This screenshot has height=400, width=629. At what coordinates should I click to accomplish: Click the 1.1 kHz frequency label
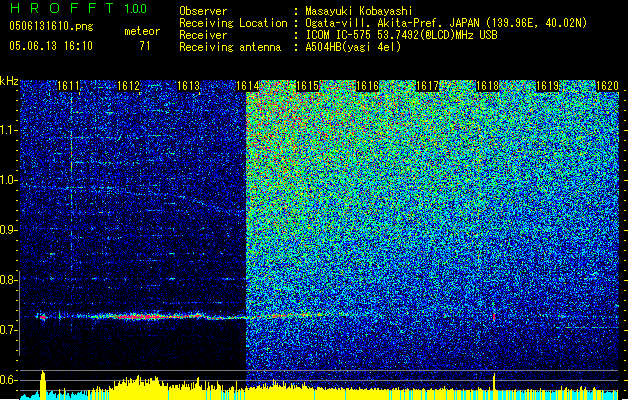(9, 131)
